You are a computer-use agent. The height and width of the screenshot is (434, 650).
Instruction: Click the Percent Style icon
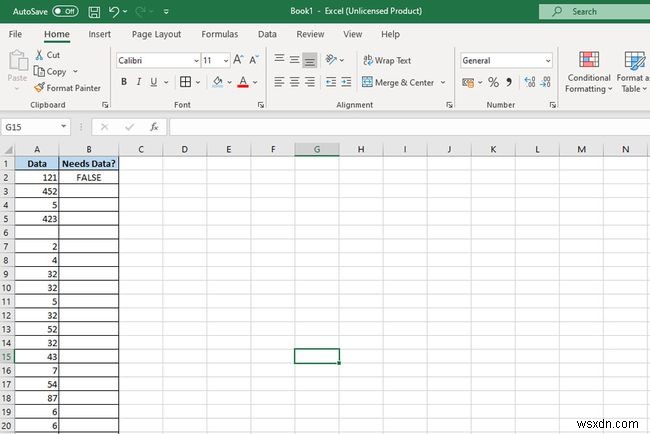click(493, 82)
